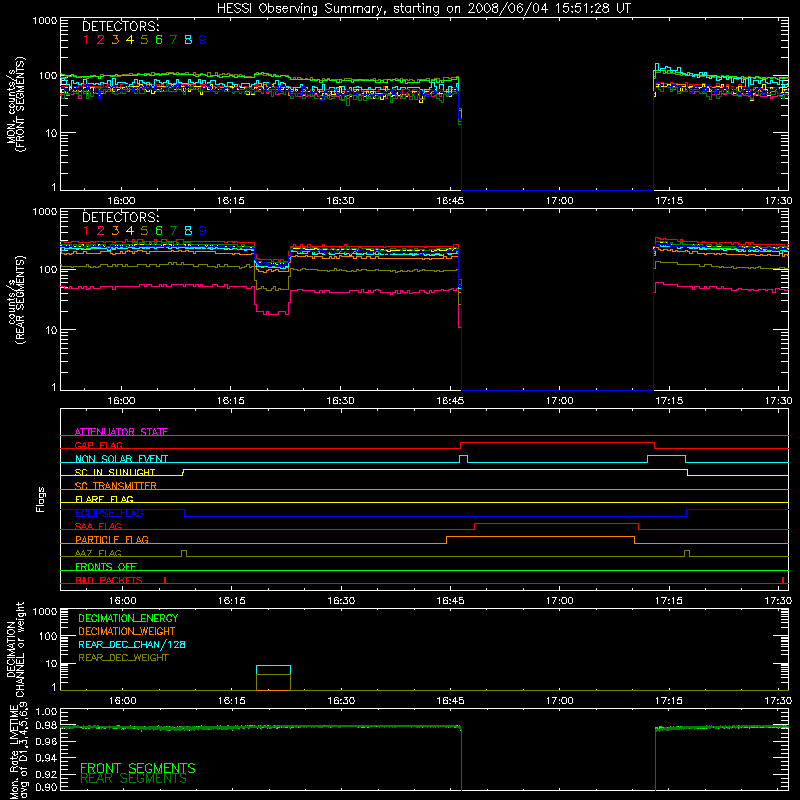Click the 16:45 time label under Flags plot
Image resolution: width=800 pixels, height=800 pixels.
[451, 601]
